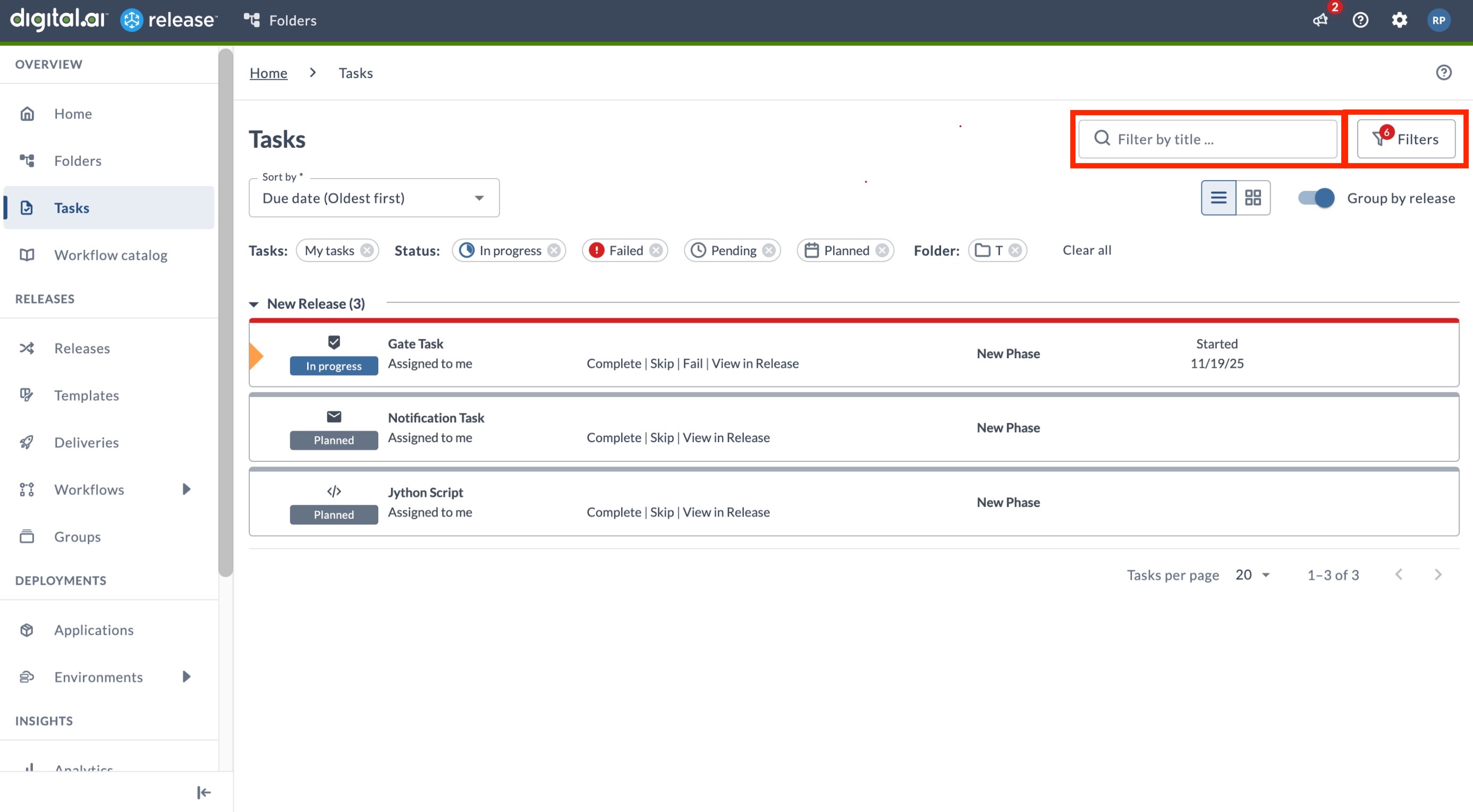Select Tasks in the sidebar
Screen dimensions: 1473x812
(72, 207)
